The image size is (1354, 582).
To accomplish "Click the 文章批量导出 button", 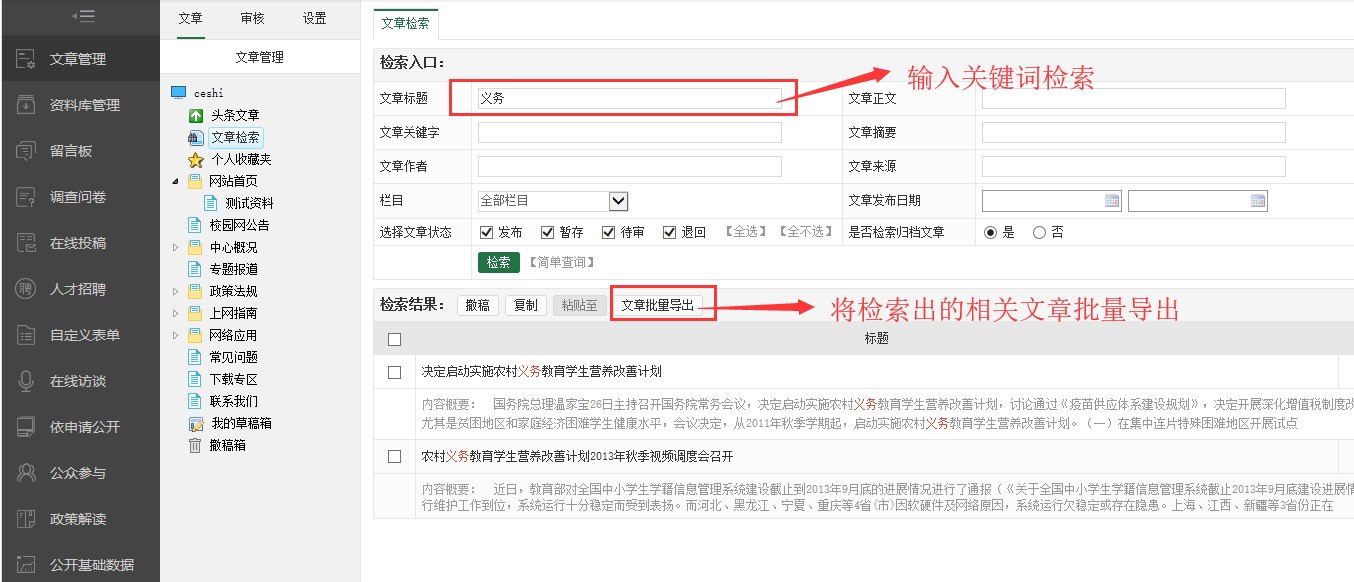I will tap(657, 305).
